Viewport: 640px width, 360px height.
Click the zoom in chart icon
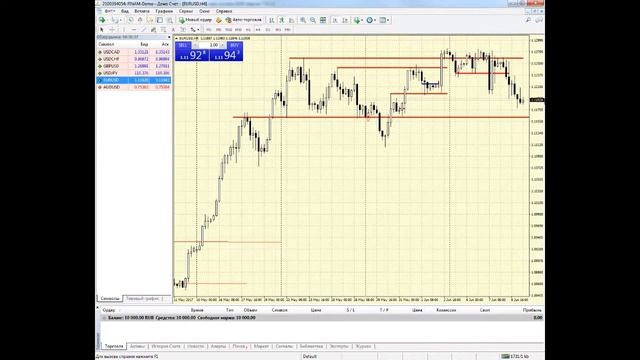point(303,20)
